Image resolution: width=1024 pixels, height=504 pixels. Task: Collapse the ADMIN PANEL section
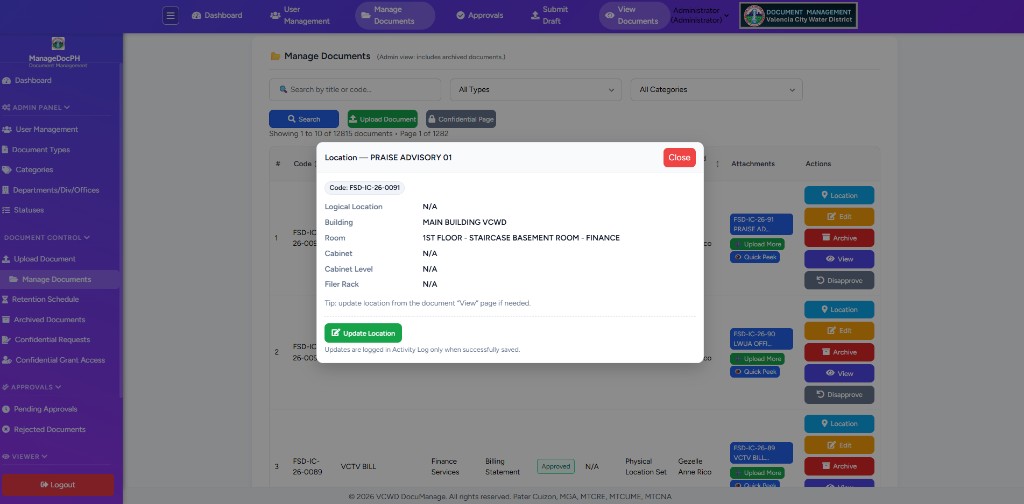[36, 107]
